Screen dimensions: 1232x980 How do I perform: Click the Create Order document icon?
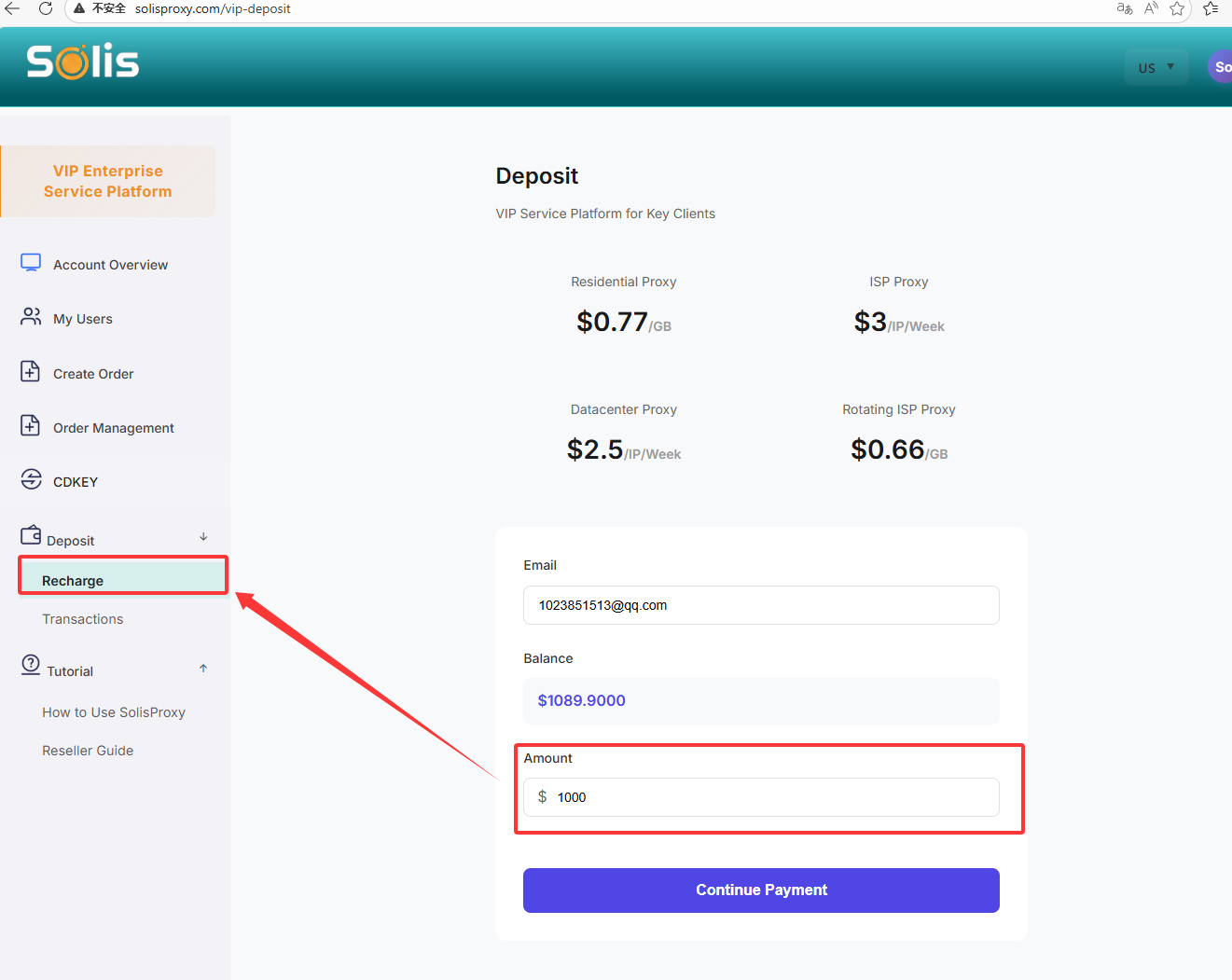(31, 371)
